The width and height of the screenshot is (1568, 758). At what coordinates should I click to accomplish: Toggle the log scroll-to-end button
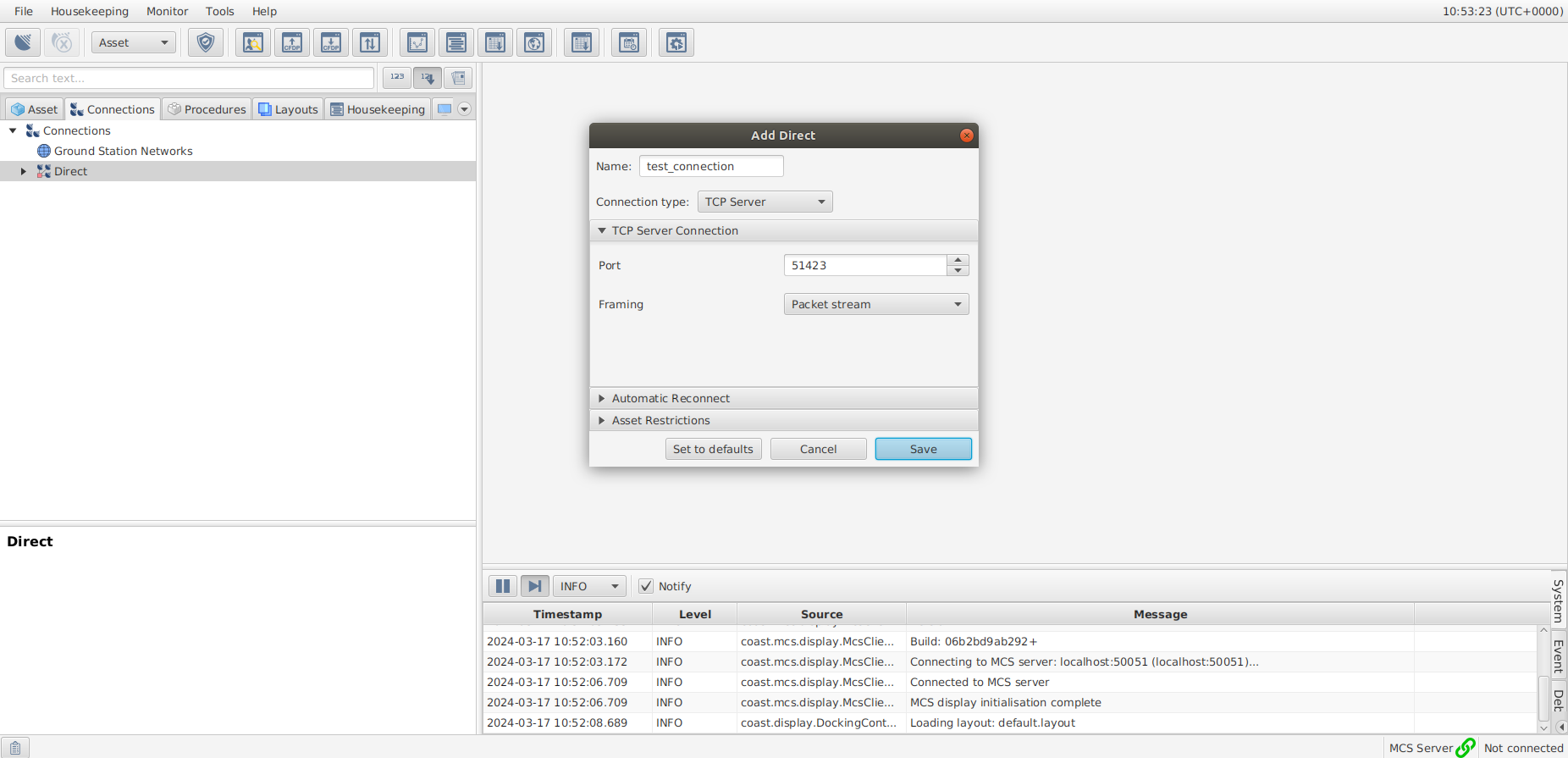click(534, 586)
